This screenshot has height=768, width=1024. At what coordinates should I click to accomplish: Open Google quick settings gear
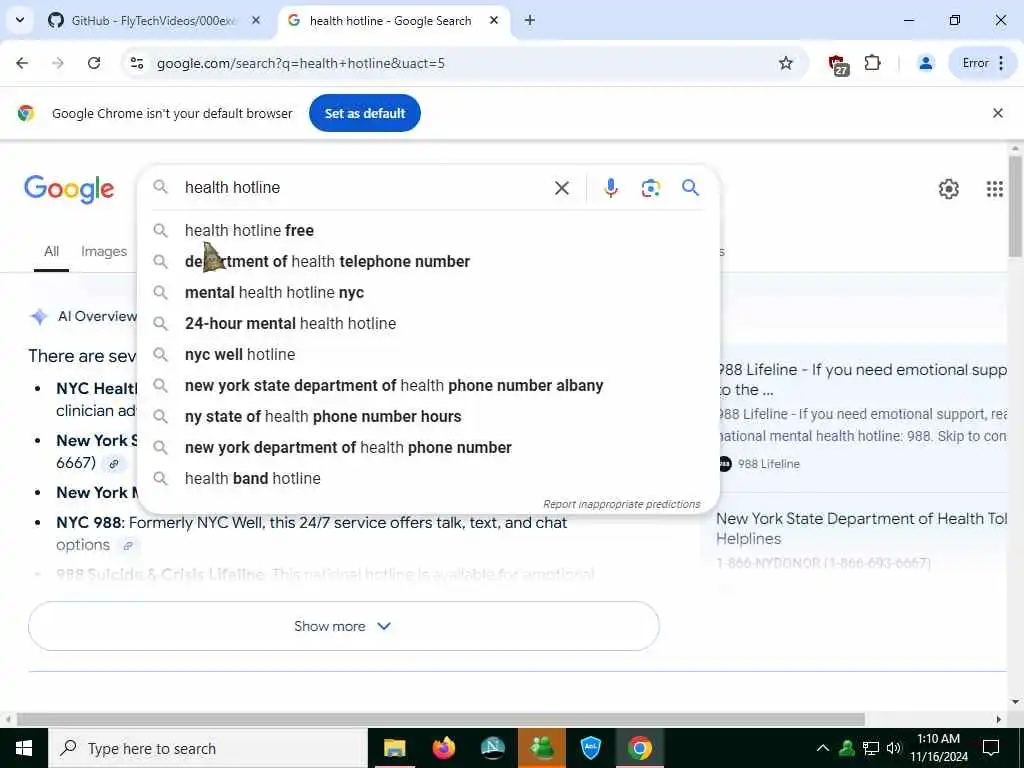pyautogui.click(x=948, y=189)
